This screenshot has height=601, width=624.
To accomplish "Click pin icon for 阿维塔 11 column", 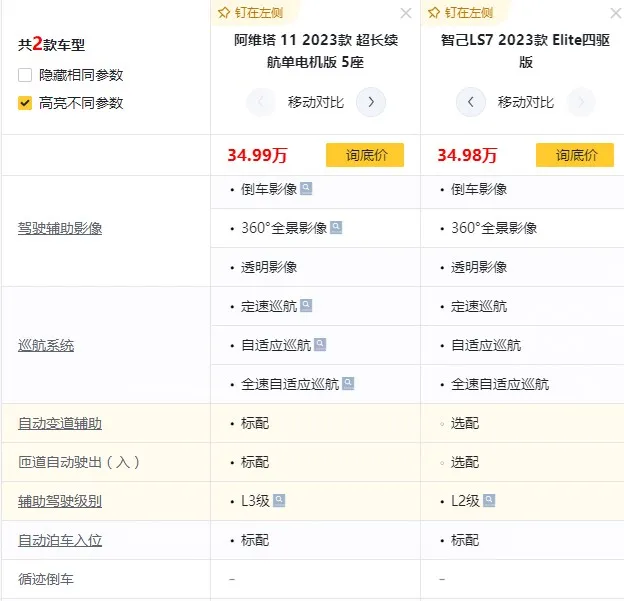I will pos(224,13).
